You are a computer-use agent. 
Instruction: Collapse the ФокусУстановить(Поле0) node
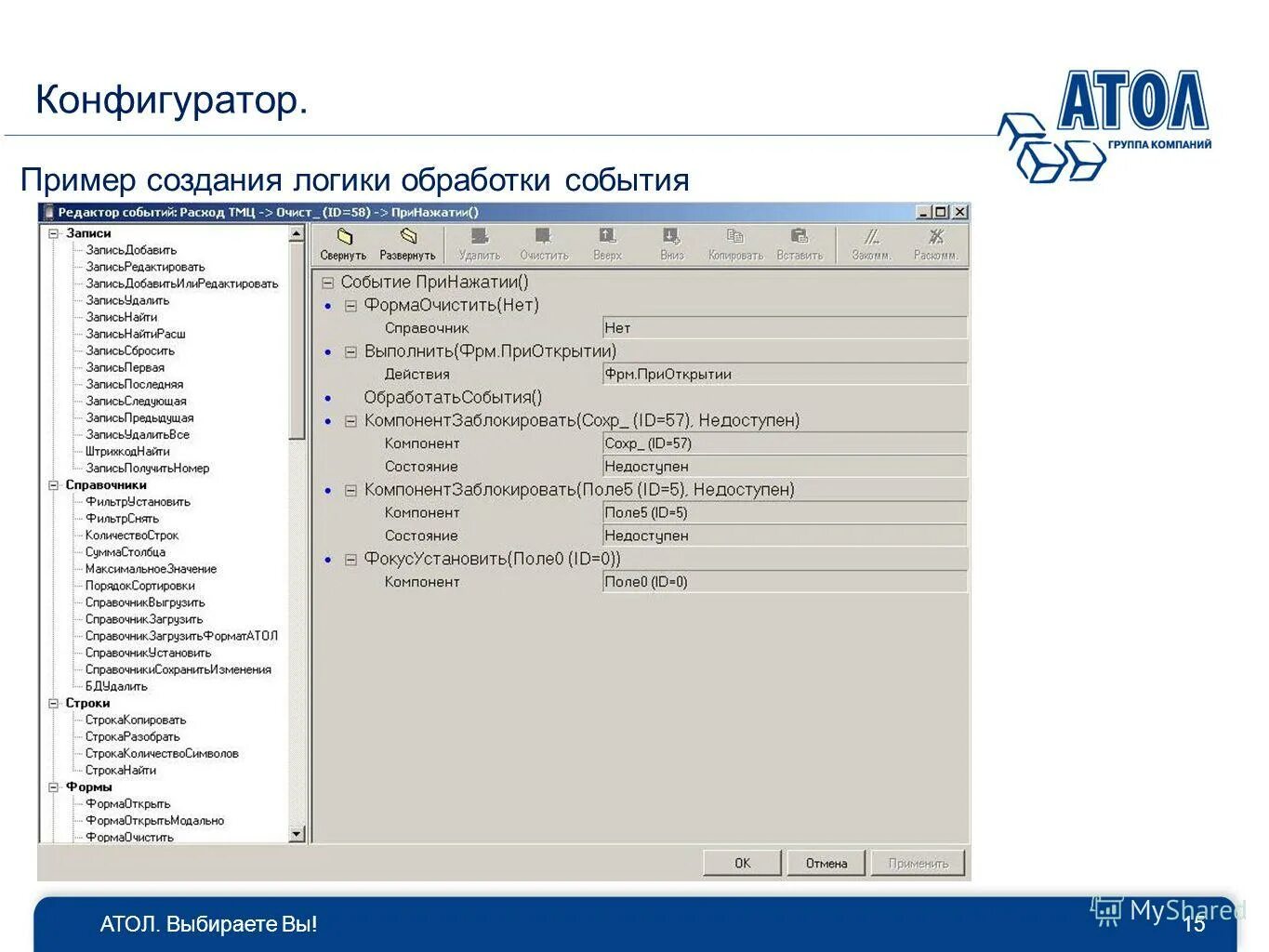click(351, 560)
